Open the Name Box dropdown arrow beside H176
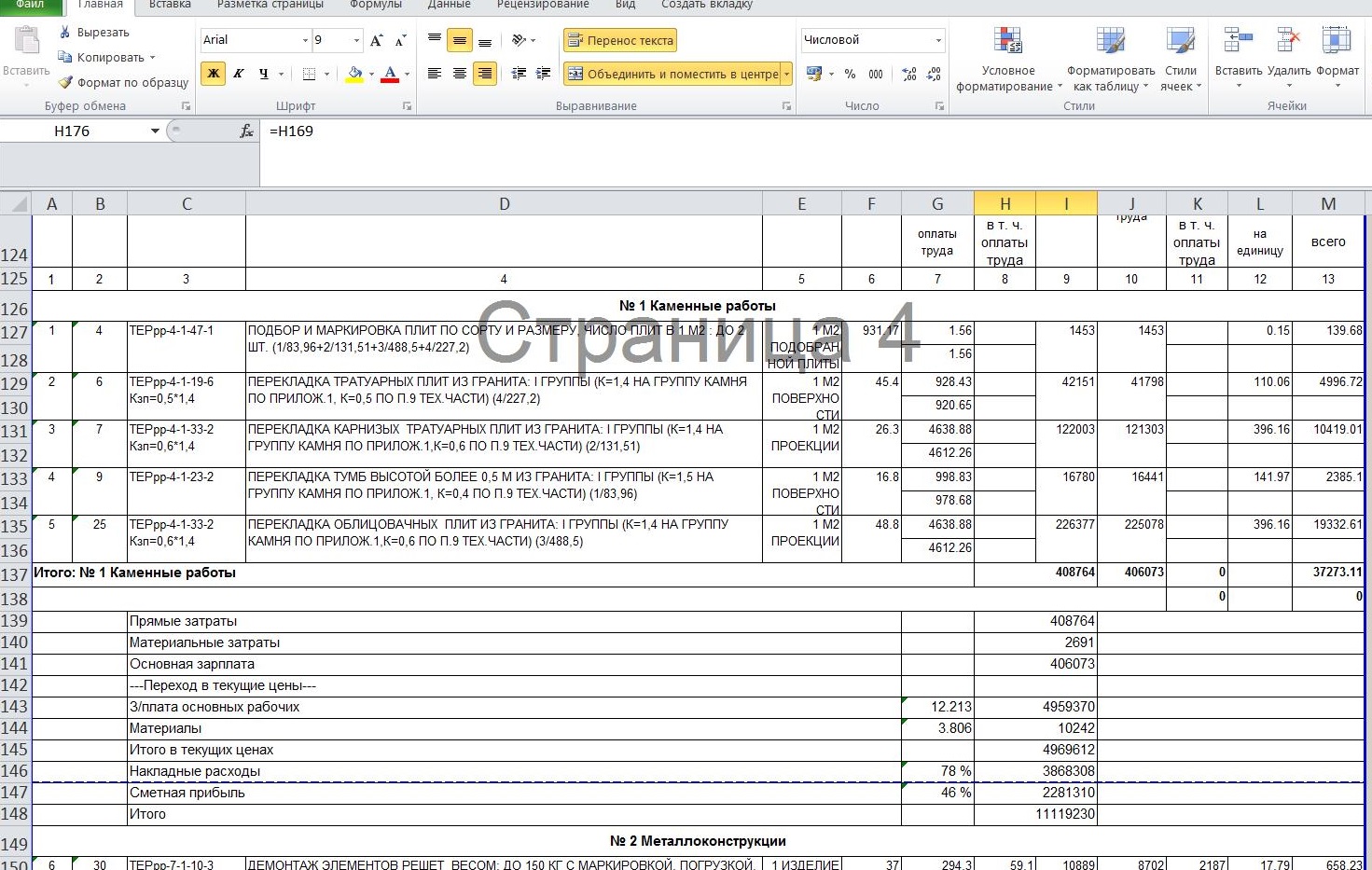This screenshot has height=870, width=1372. tap(155, 131)
